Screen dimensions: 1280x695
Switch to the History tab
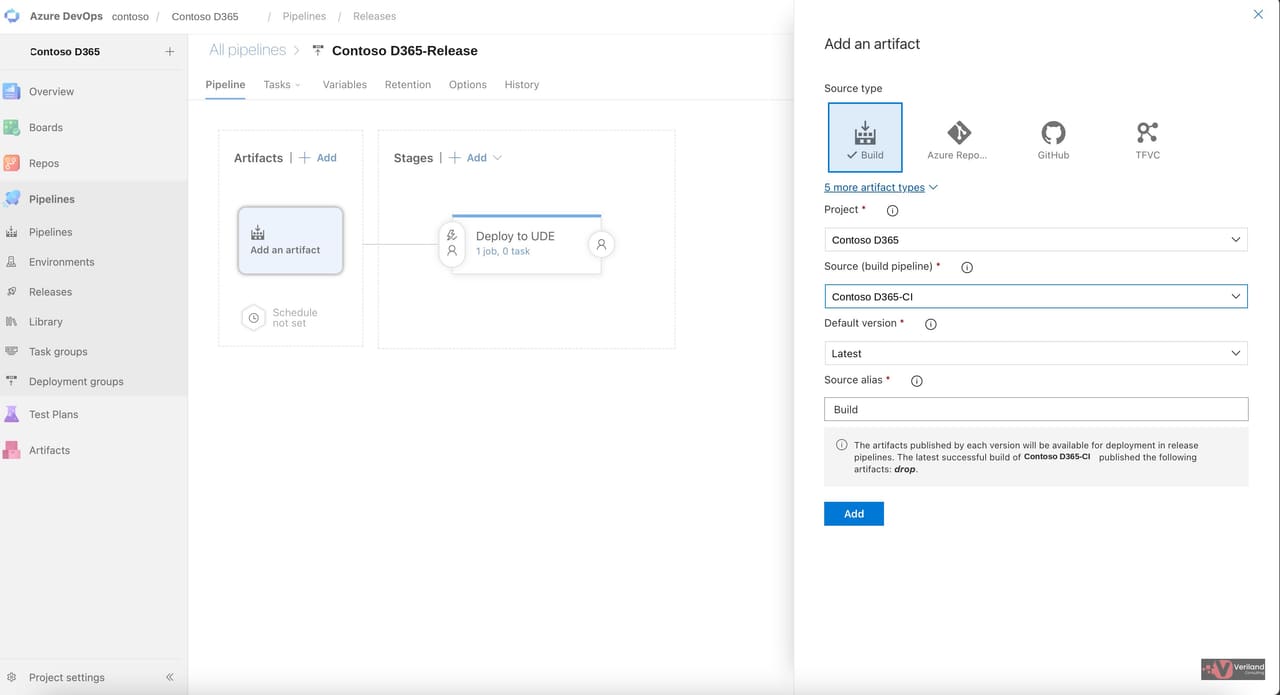[522, 85]
